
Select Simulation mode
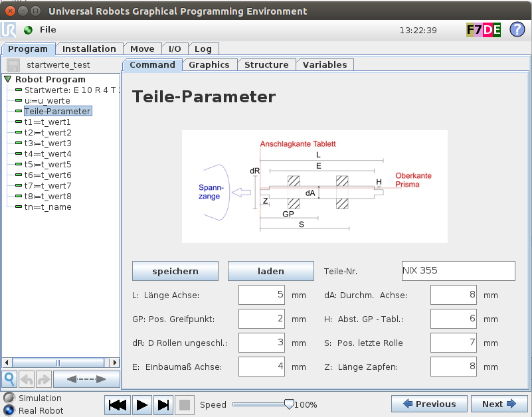[x=9, y=397]
